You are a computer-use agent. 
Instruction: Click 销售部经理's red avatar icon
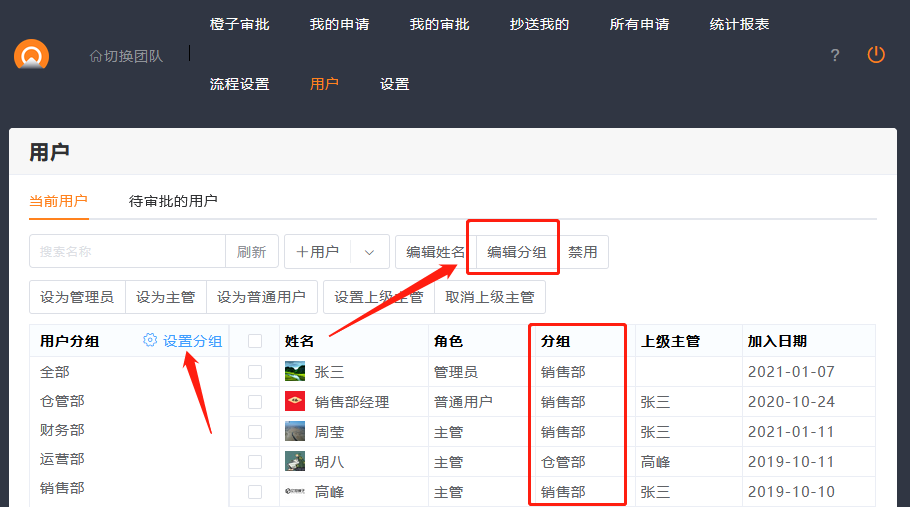(295, 402)
